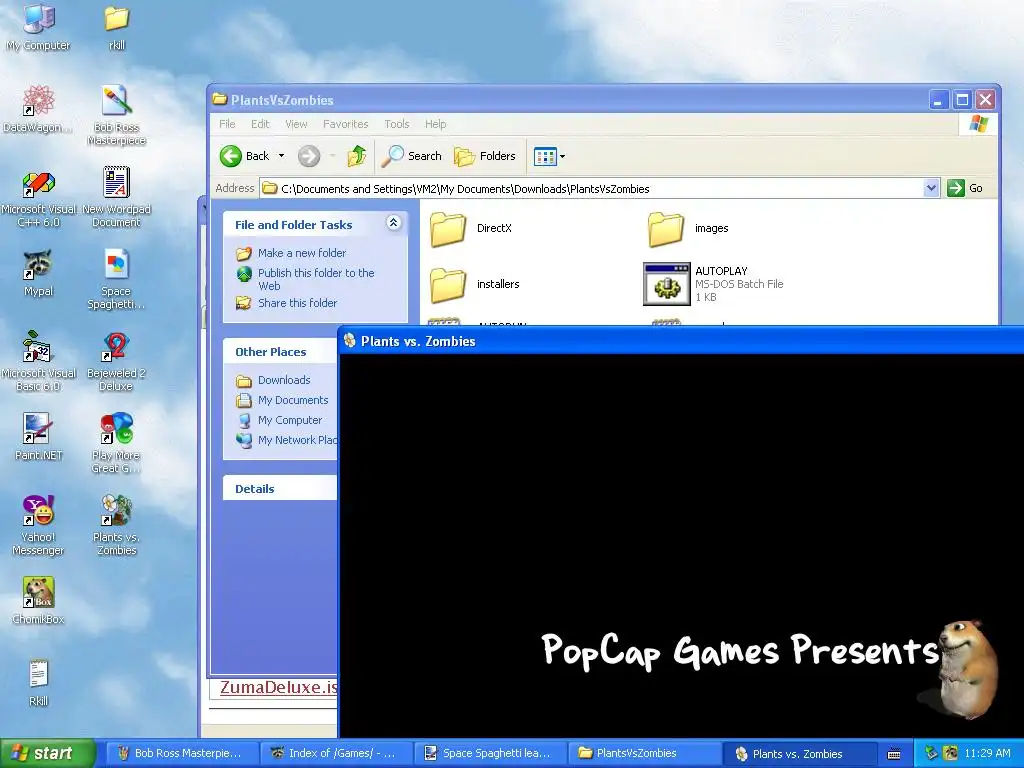Open Space Spaghetti desktop file
Screen dimensions: 1024x768
click(117, 280)
